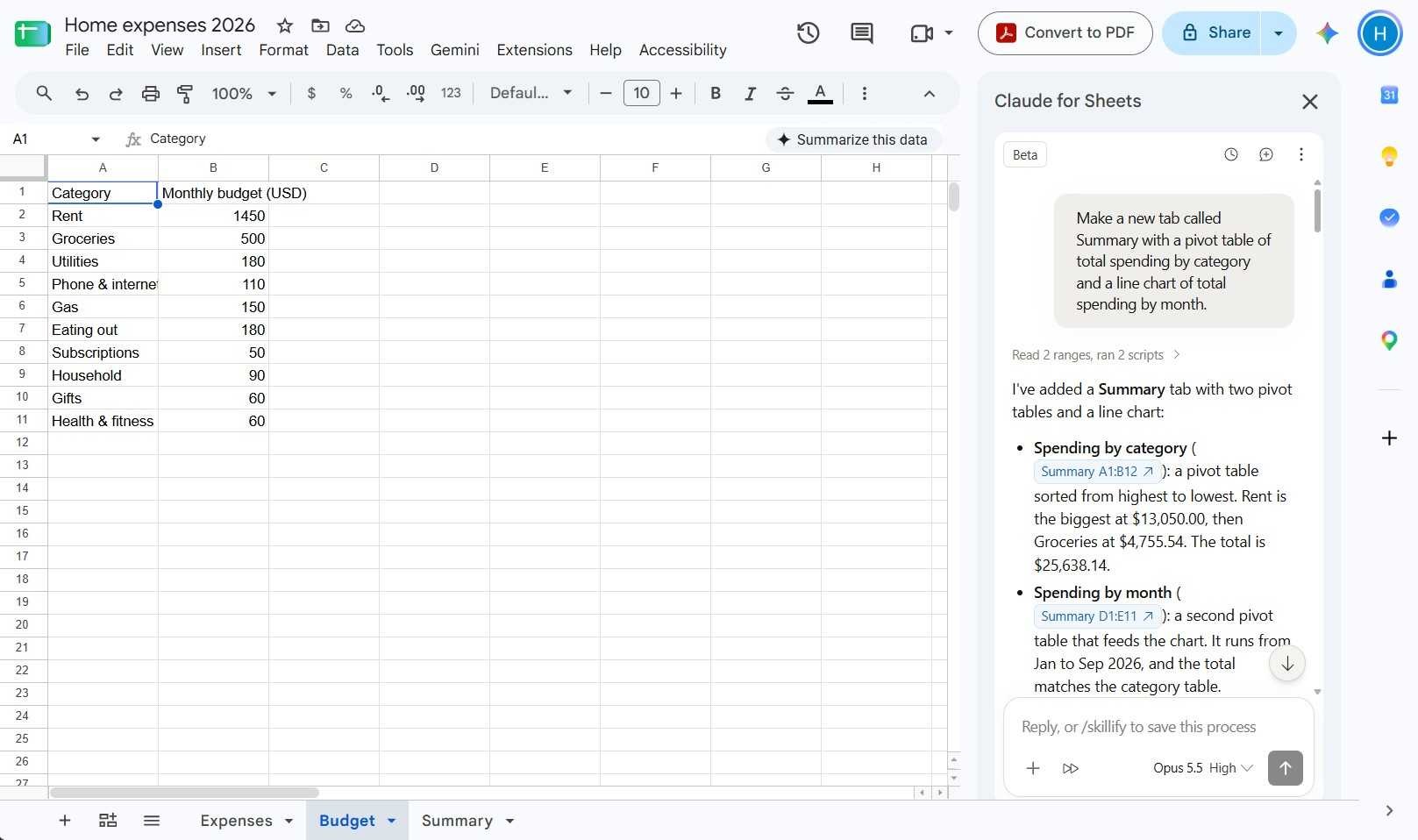Open the Extensions menu

pos(534,50)
